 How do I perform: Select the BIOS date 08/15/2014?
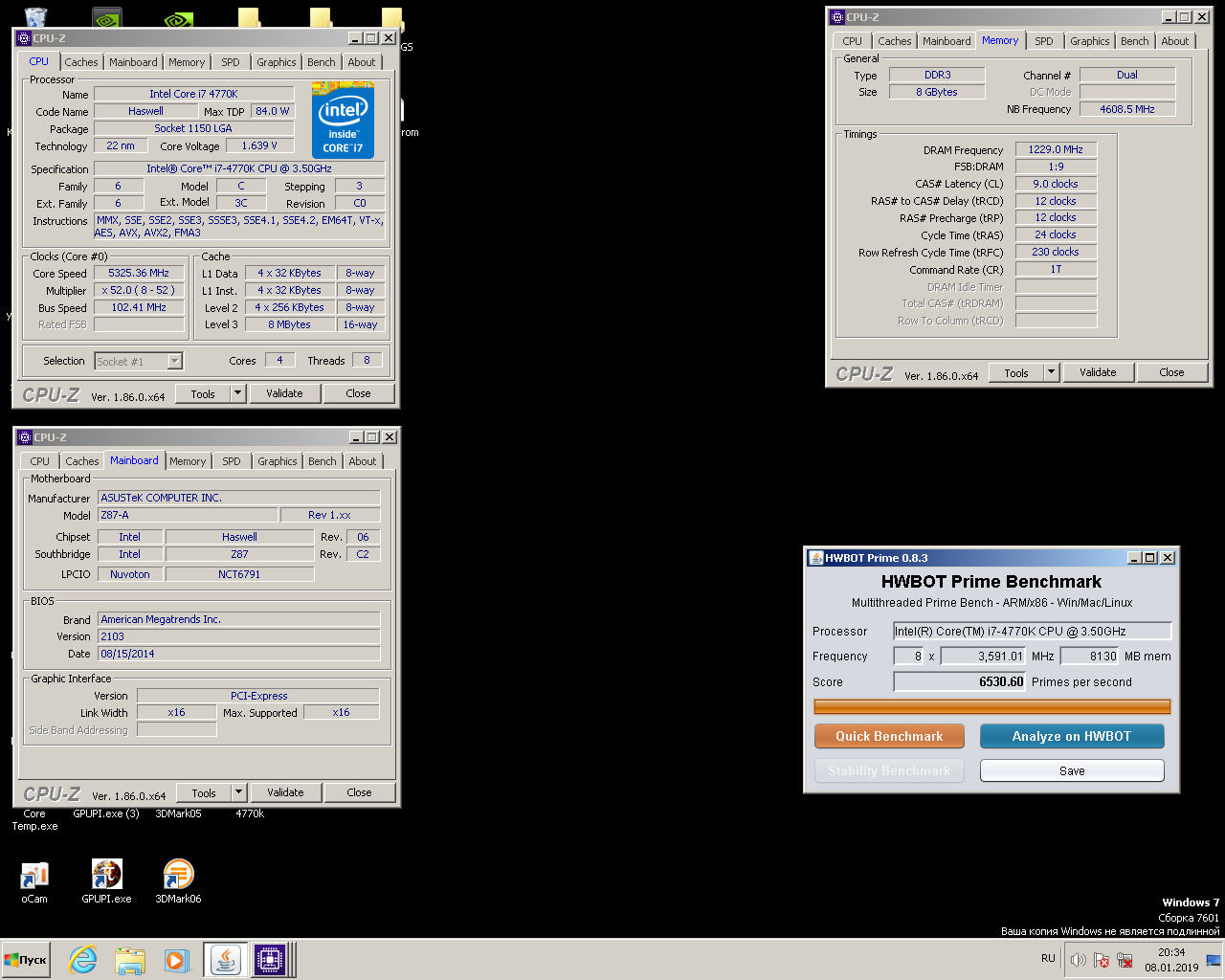239,654
